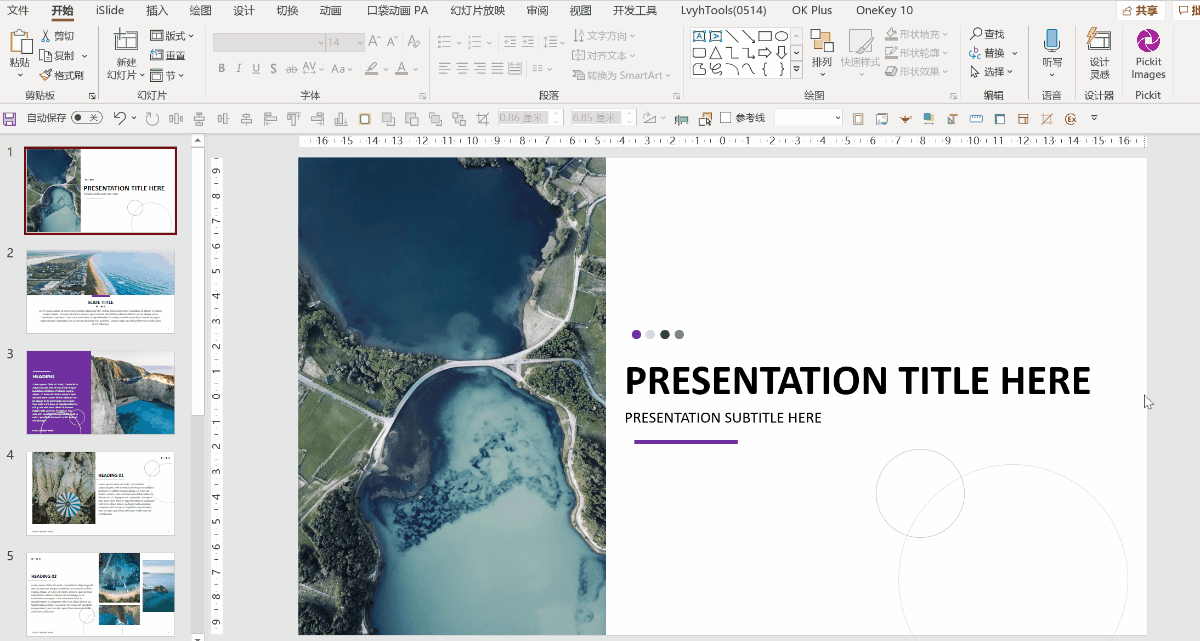Viewport: 1200px width, 641px height.
Task: Insert a new slide with 新建幻灯片
Action: (126, 55)
